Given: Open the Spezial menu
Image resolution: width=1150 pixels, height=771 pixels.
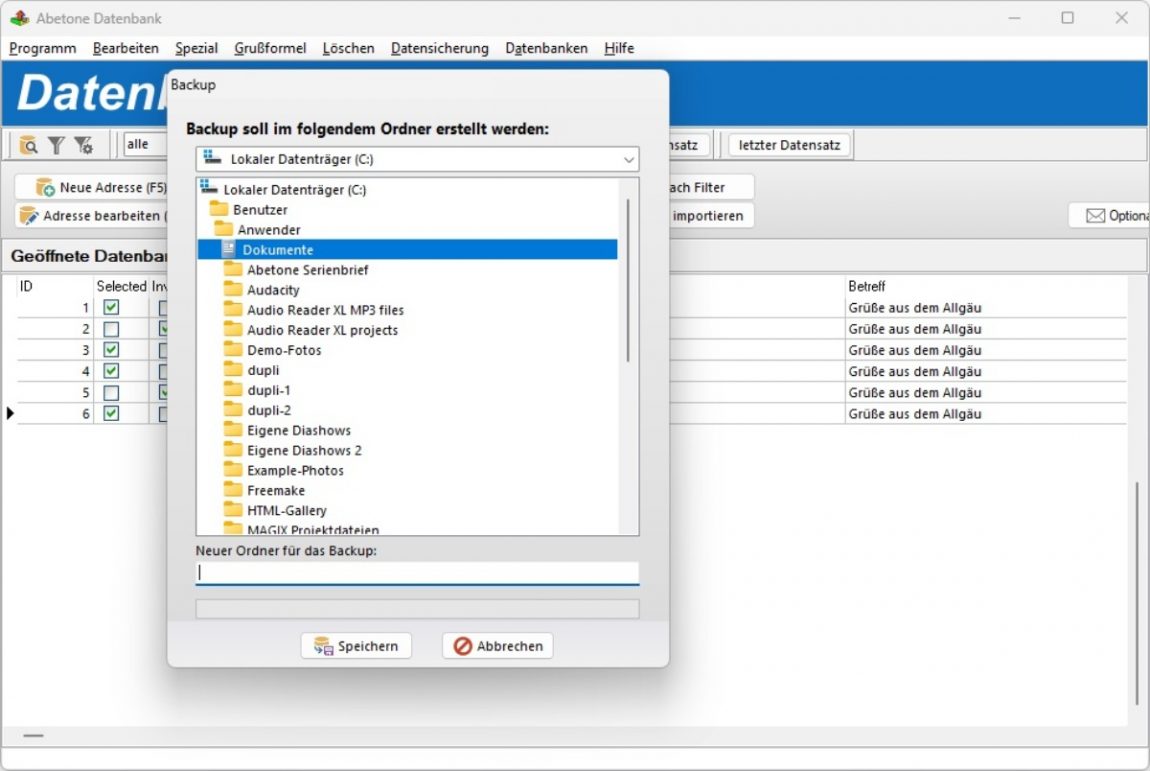Looking at the screenshot, I should coord(197,48).
